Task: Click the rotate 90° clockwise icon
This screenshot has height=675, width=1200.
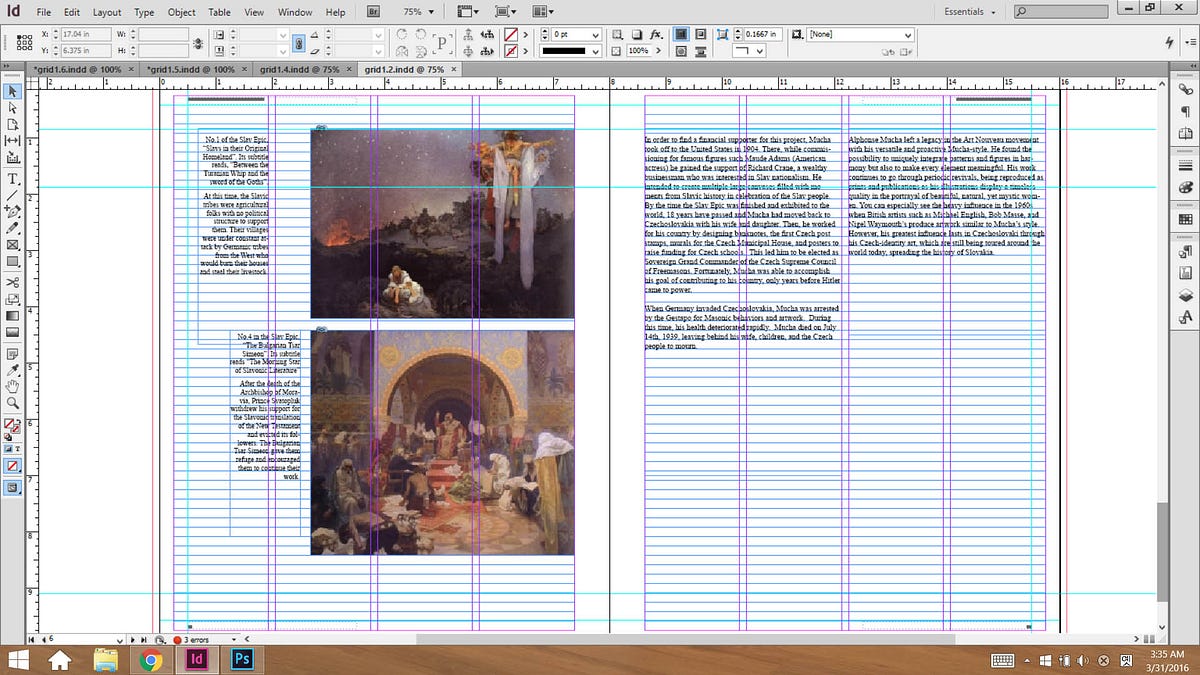Action: point(402,34)
